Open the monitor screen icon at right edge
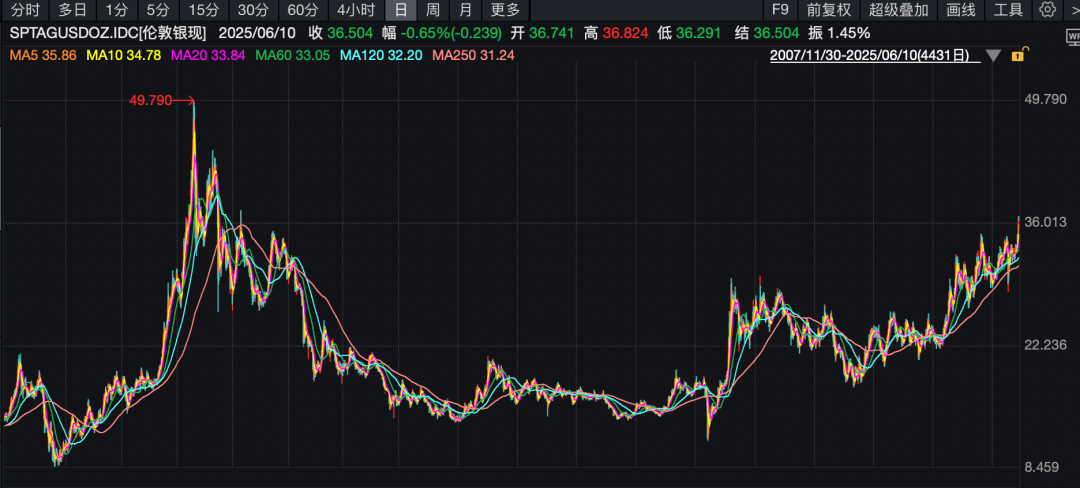The height and width of the screenshot is (488, 1080). coord(1073,36)
